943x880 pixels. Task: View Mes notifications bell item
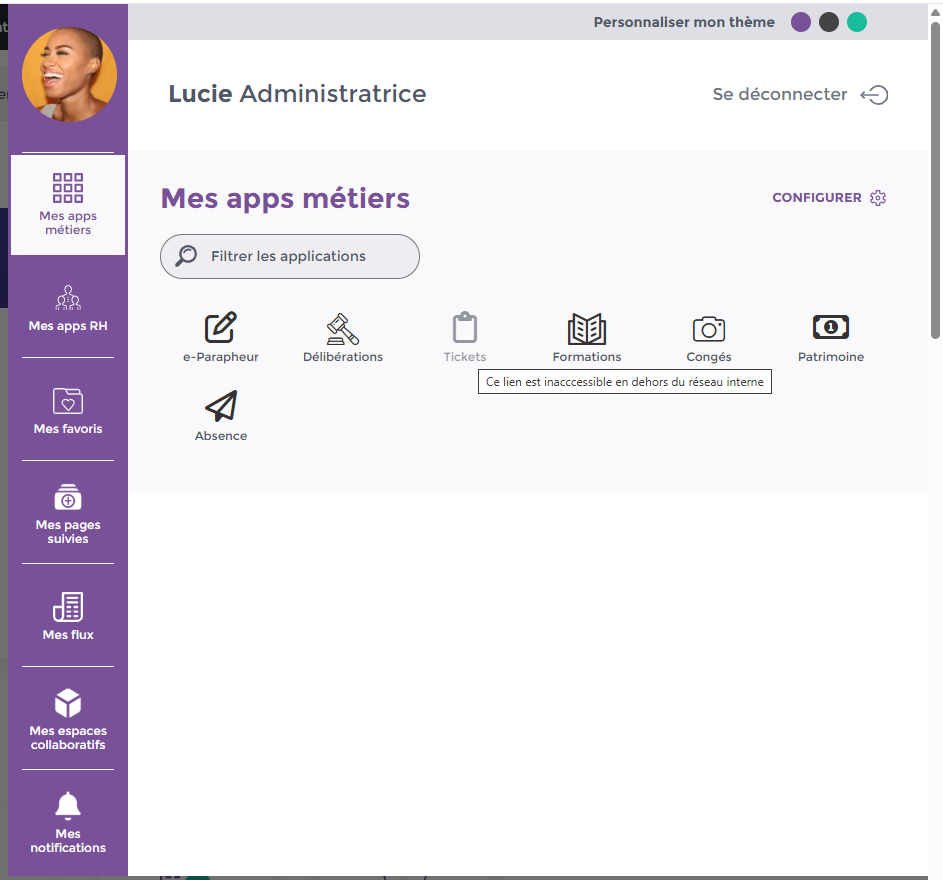68,822
